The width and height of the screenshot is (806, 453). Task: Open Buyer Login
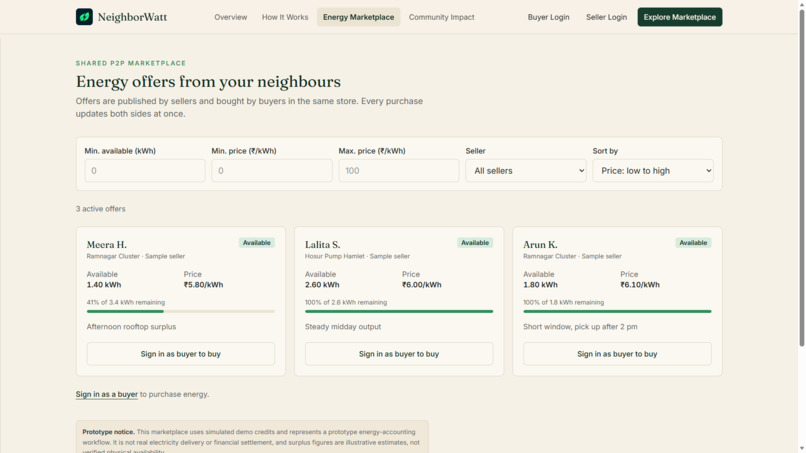pyautogui.click(x=548, y=17)
